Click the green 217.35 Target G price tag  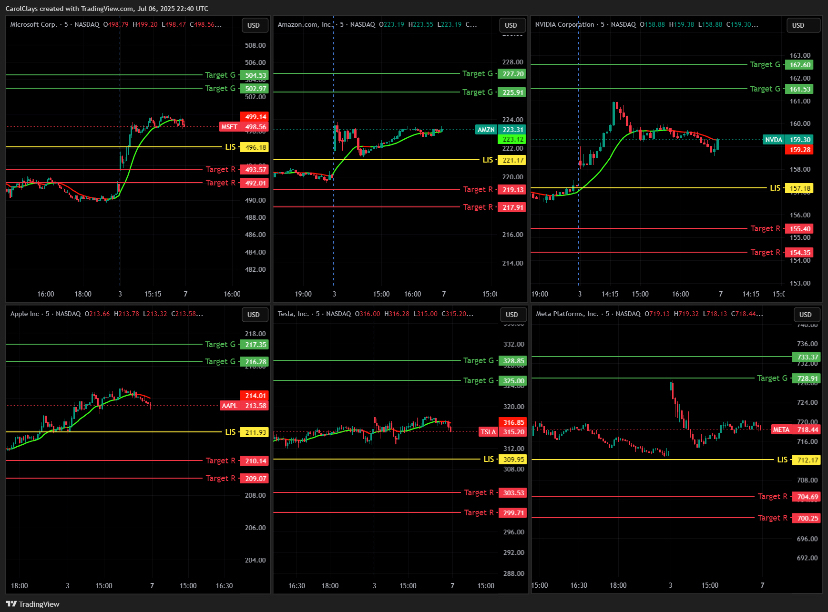pyautogui.click(x=254, y=345)
